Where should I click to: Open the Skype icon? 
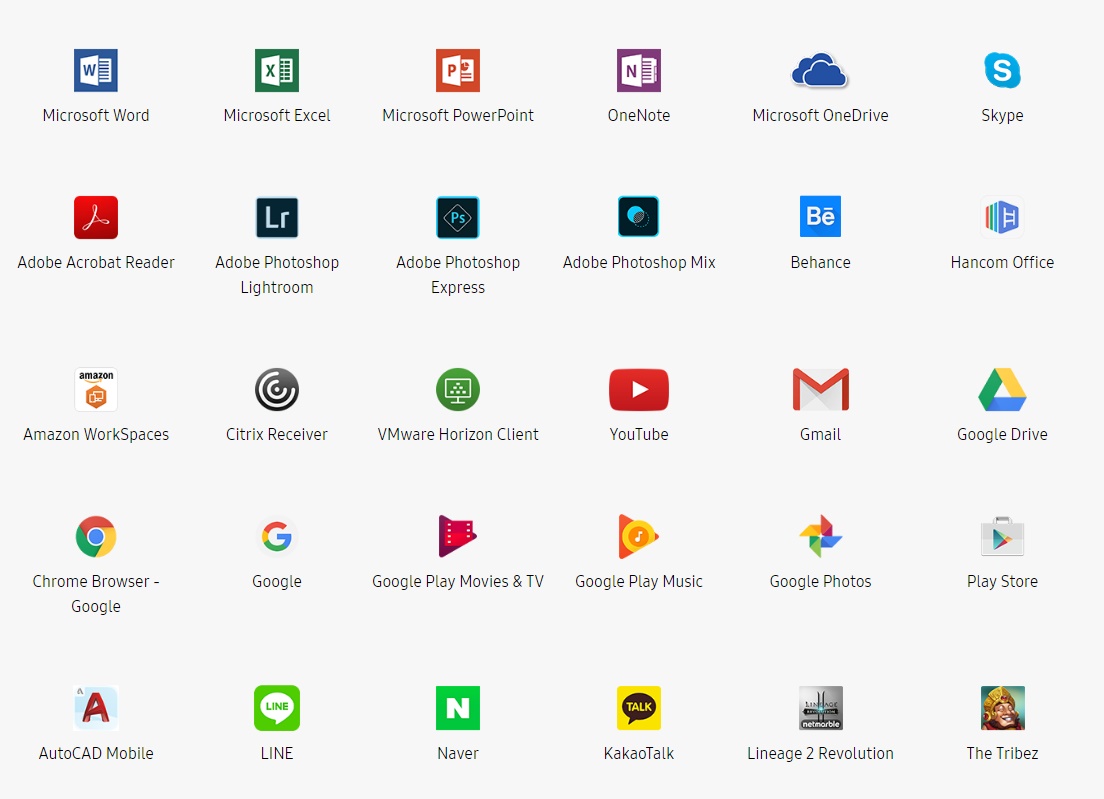point(1002,70)
